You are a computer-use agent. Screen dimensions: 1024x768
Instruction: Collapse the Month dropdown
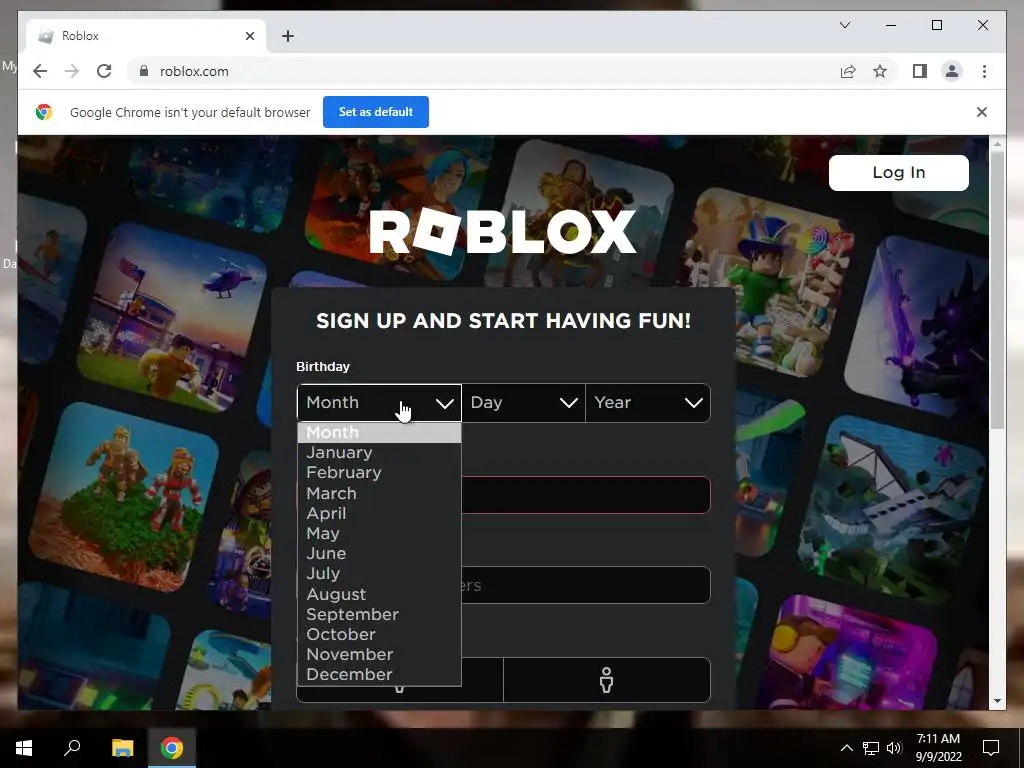coord(379,402)
